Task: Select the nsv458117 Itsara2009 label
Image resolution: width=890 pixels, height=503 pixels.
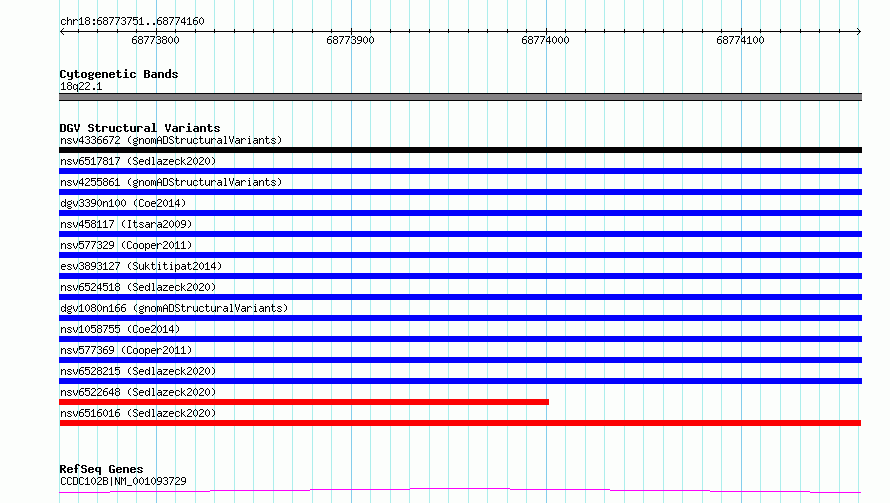Action: pos(126,224)
